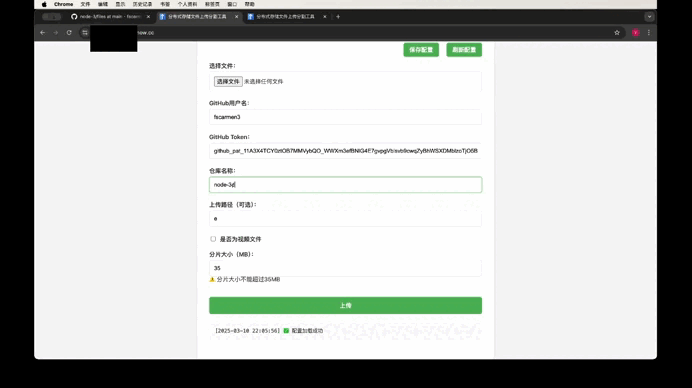
Task: Open the 帮助 menu
Action: (x=249, y=4)
